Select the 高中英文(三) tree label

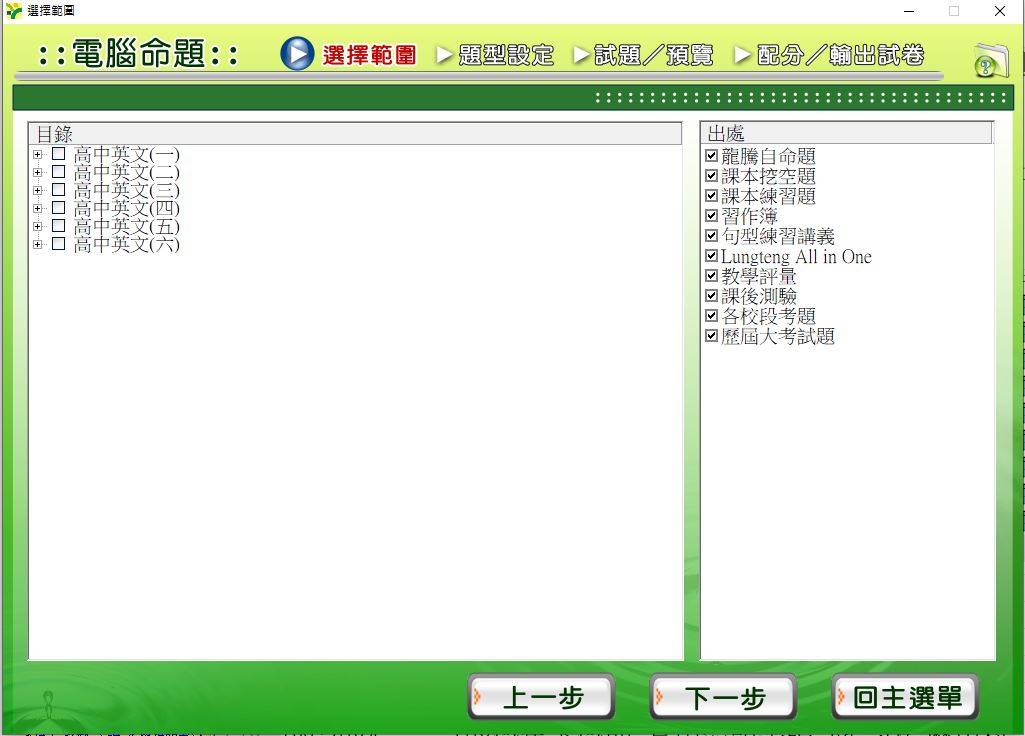[126, 190]
